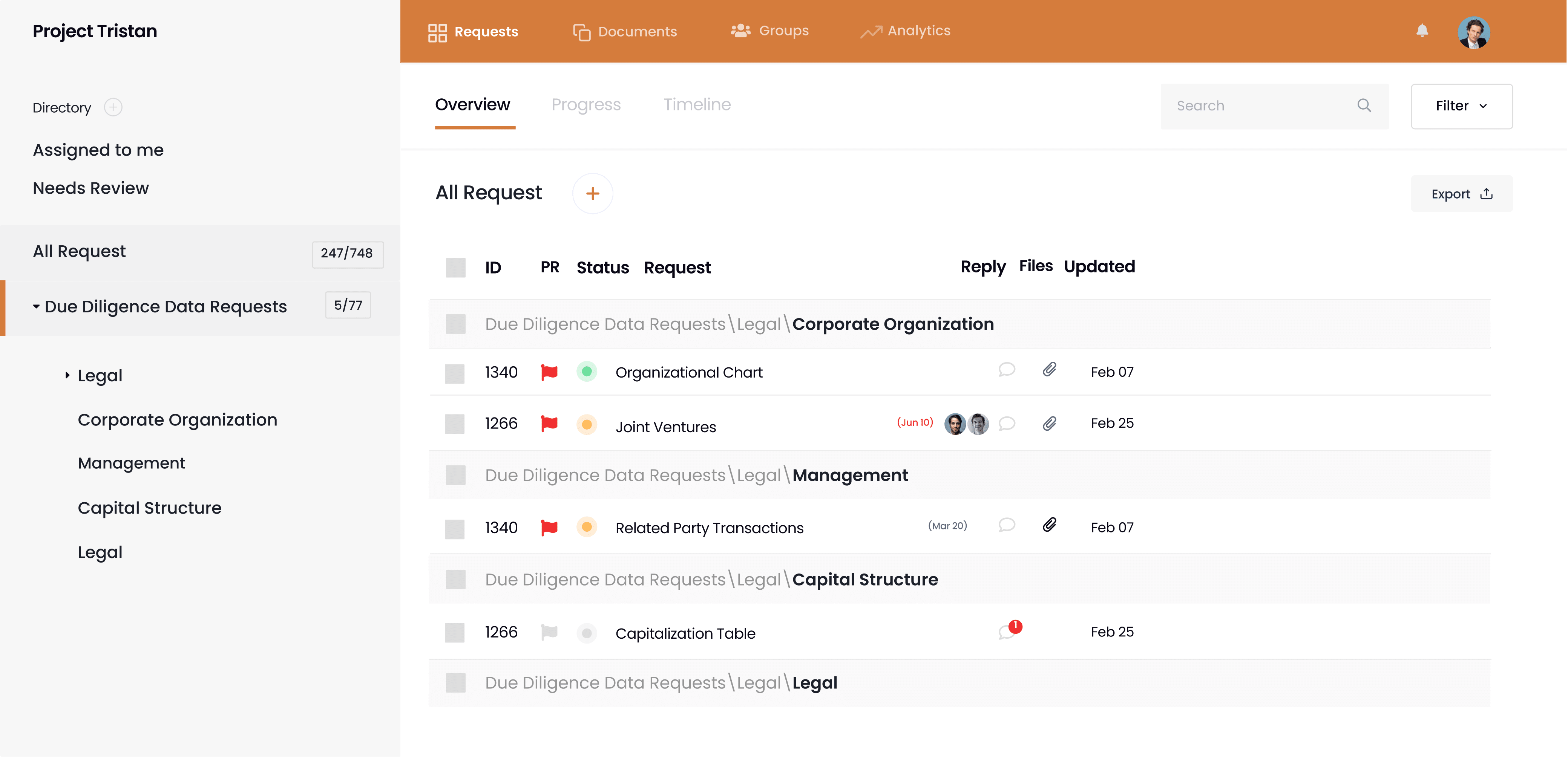Check the select-all checkbox in table header
Screen dimensions: 1568x757
tap(455, 267)
